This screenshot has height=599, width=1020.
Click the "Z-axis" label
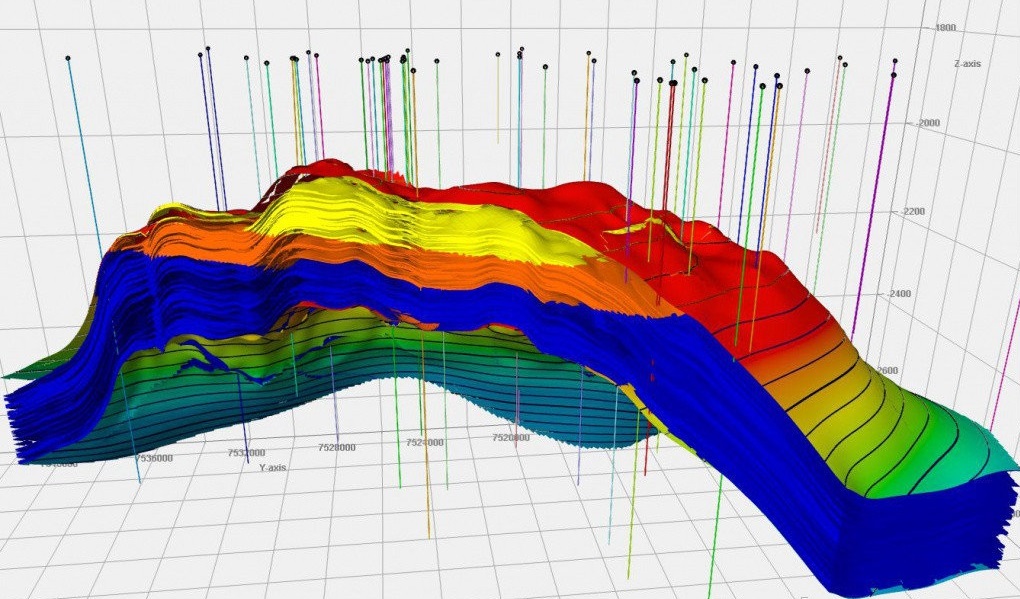pyautogui.click(x=967, y=64)
